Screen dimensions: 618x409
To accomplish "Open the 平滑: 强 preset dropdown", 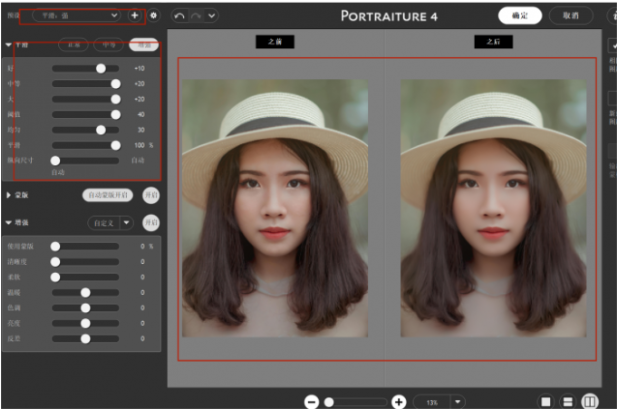I will pos(76,16).
